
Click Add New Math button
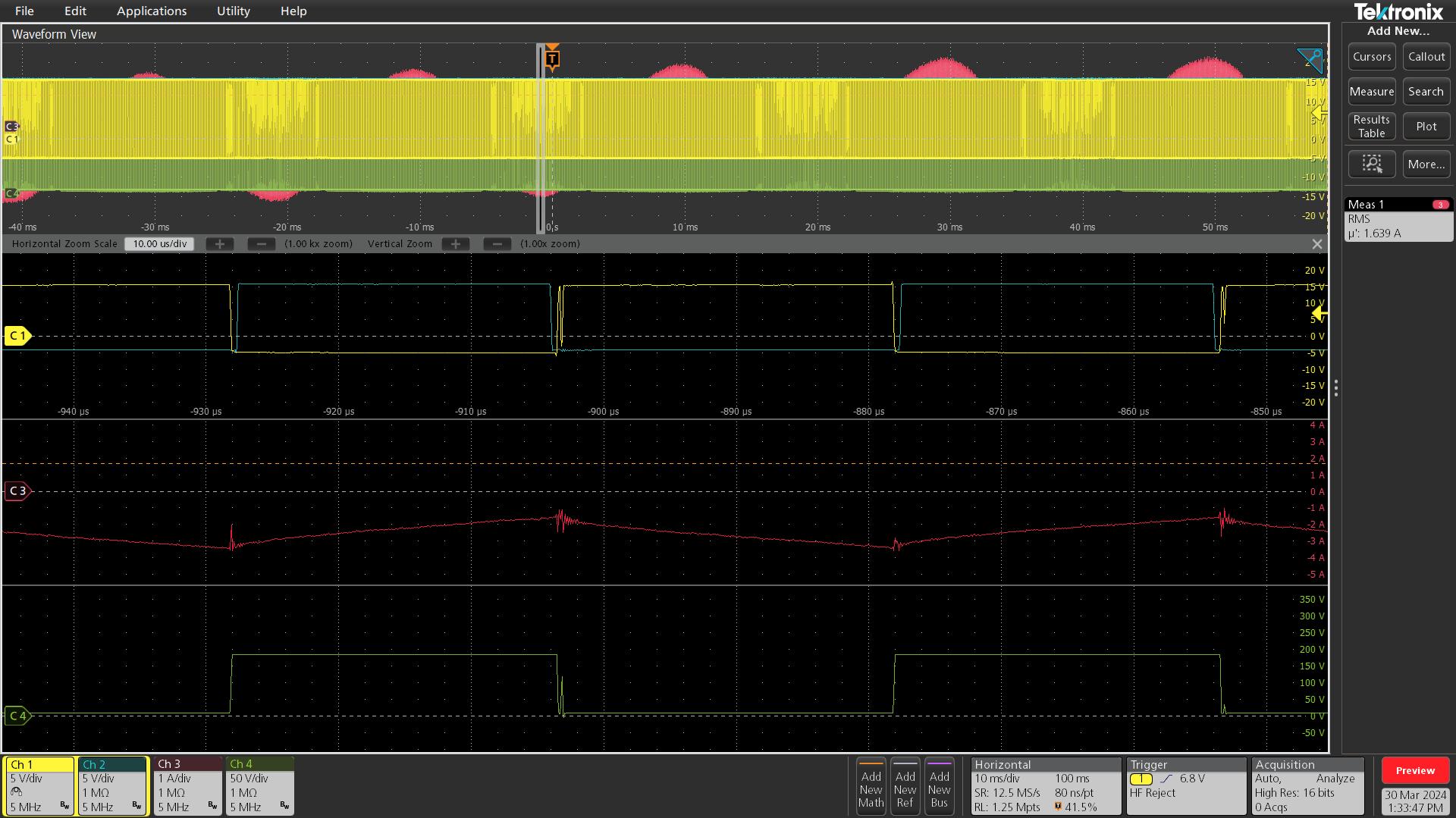[871, 786]
